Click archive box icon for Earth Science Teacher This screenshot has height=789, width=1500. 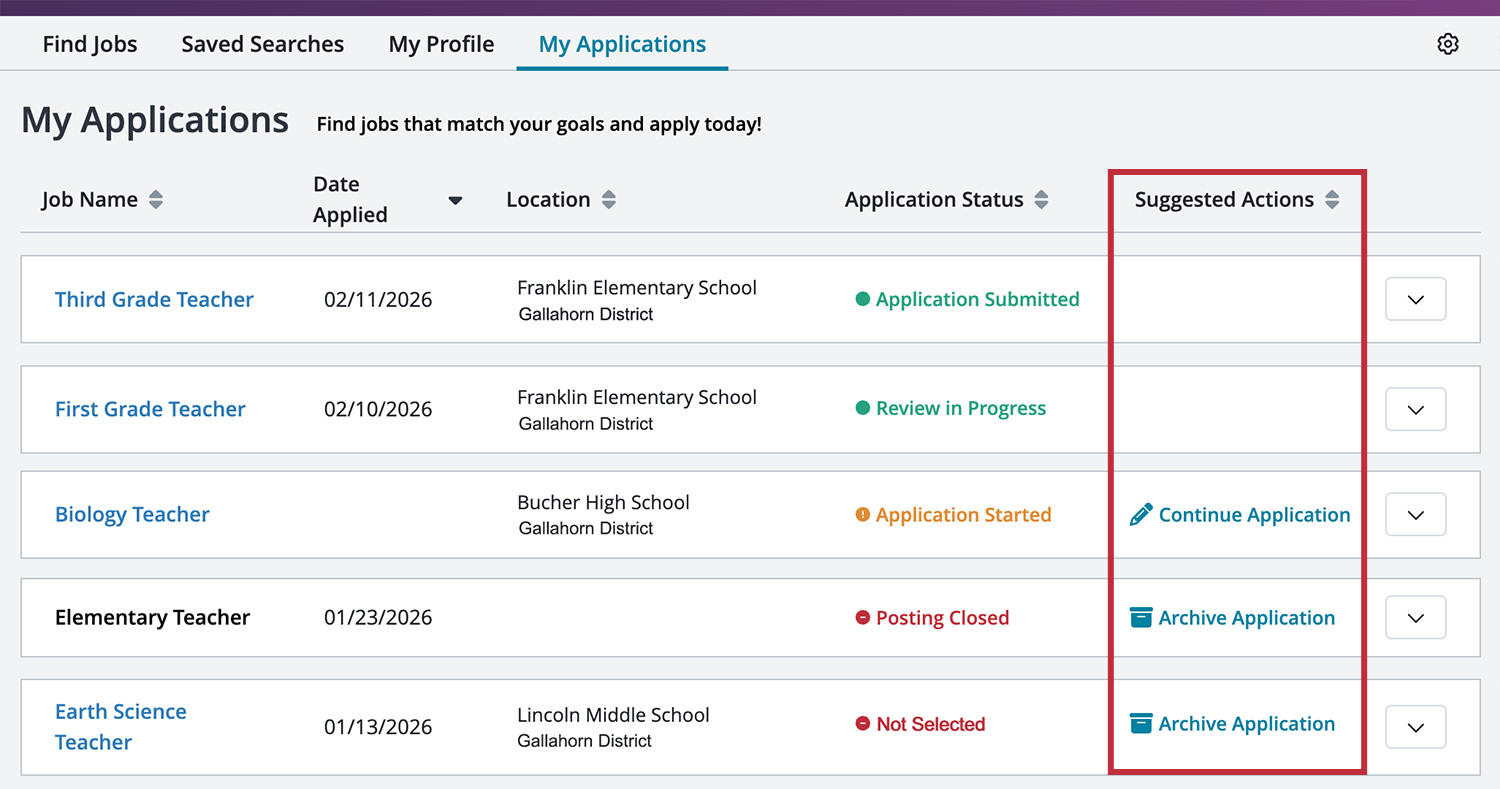[x=1141, y=724]
